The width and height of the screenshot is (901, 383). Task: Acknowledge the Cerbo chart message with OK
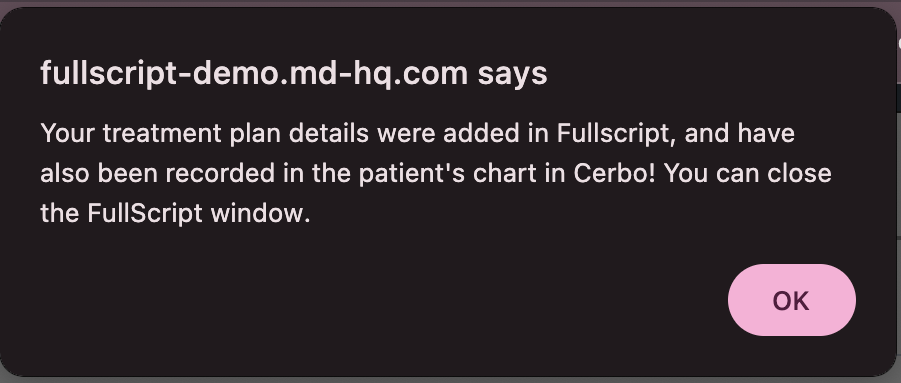click(791, 300)
